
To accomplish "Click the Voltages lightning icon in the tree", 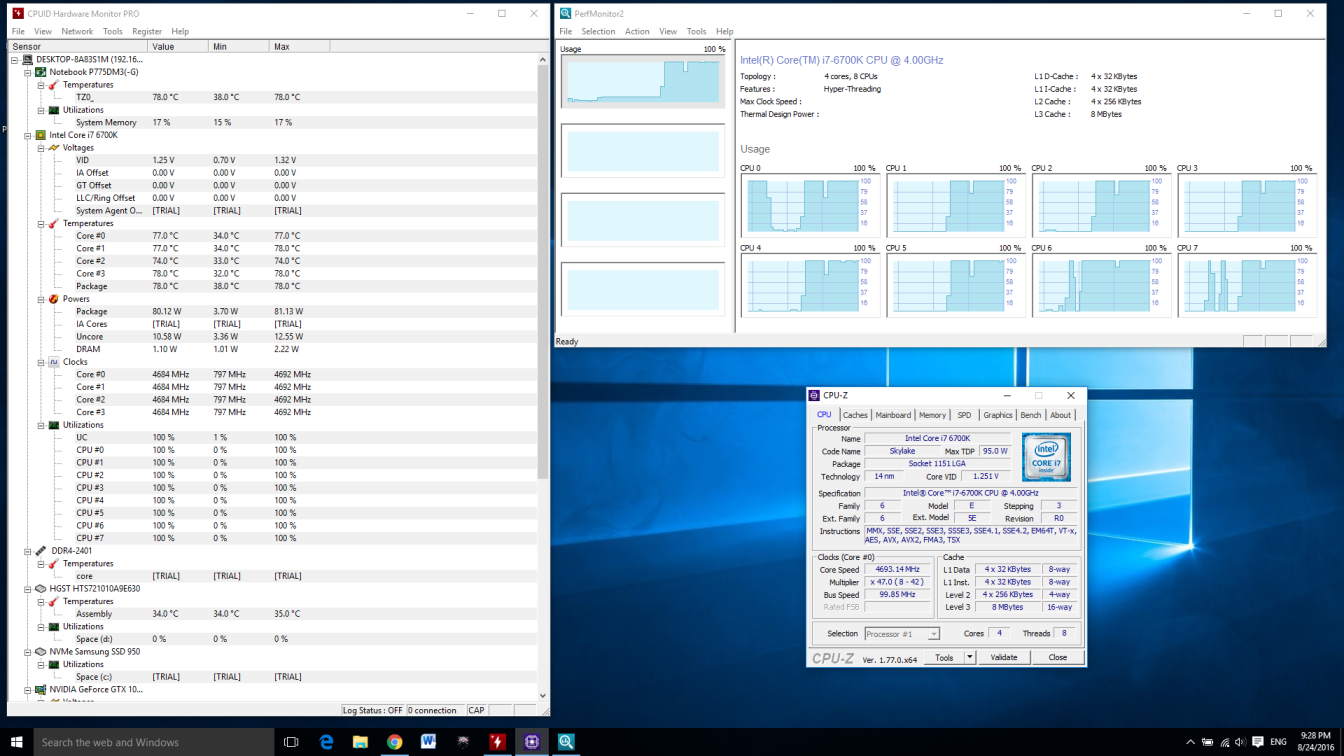I will click(54, 147).
